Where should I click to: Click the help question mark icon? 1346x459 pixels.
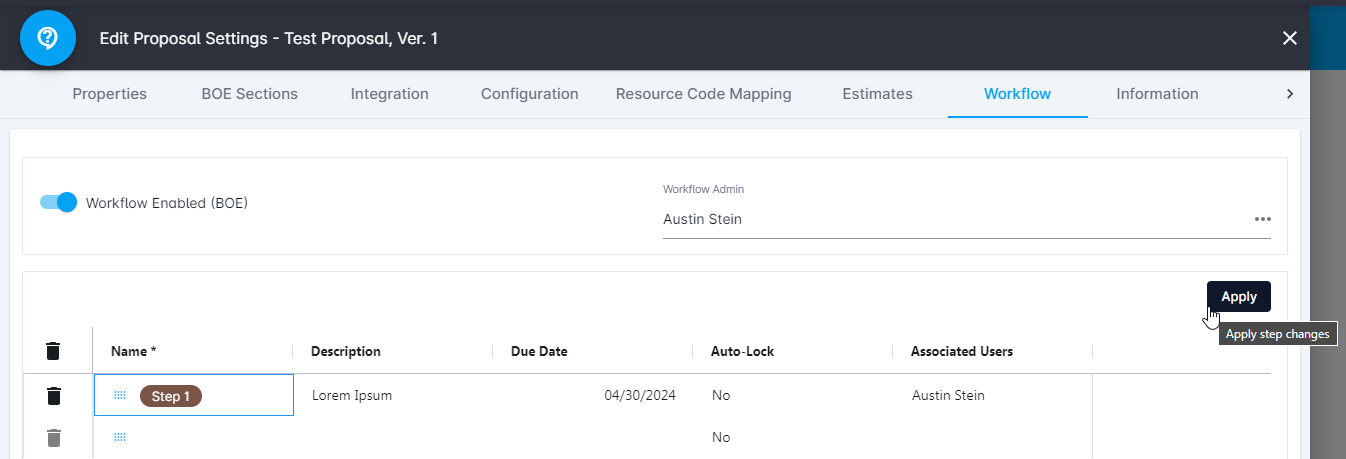(48, 38)
